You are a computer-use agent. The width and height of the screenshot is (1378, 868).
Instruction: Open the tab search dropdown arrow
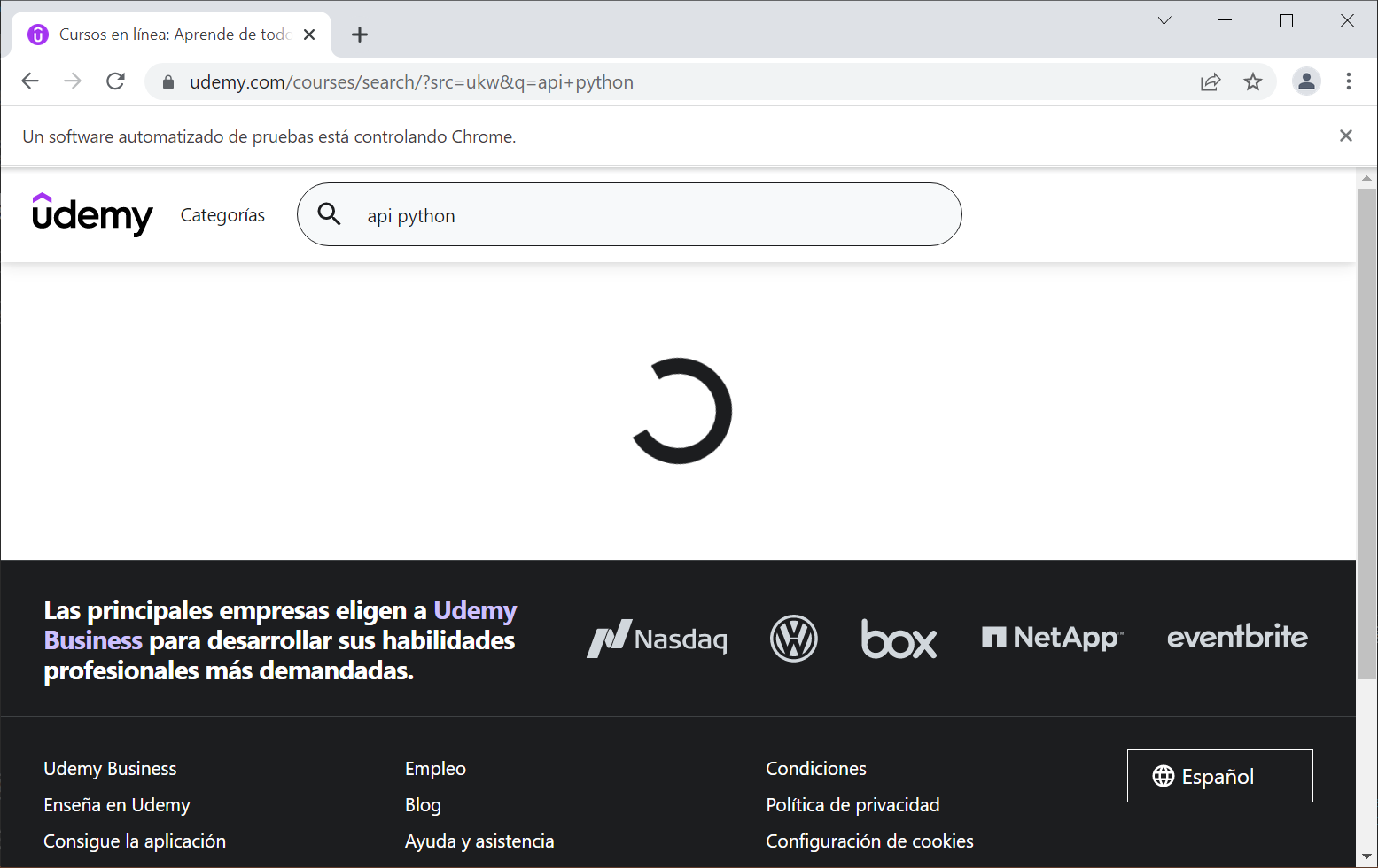pos(1164,20)
